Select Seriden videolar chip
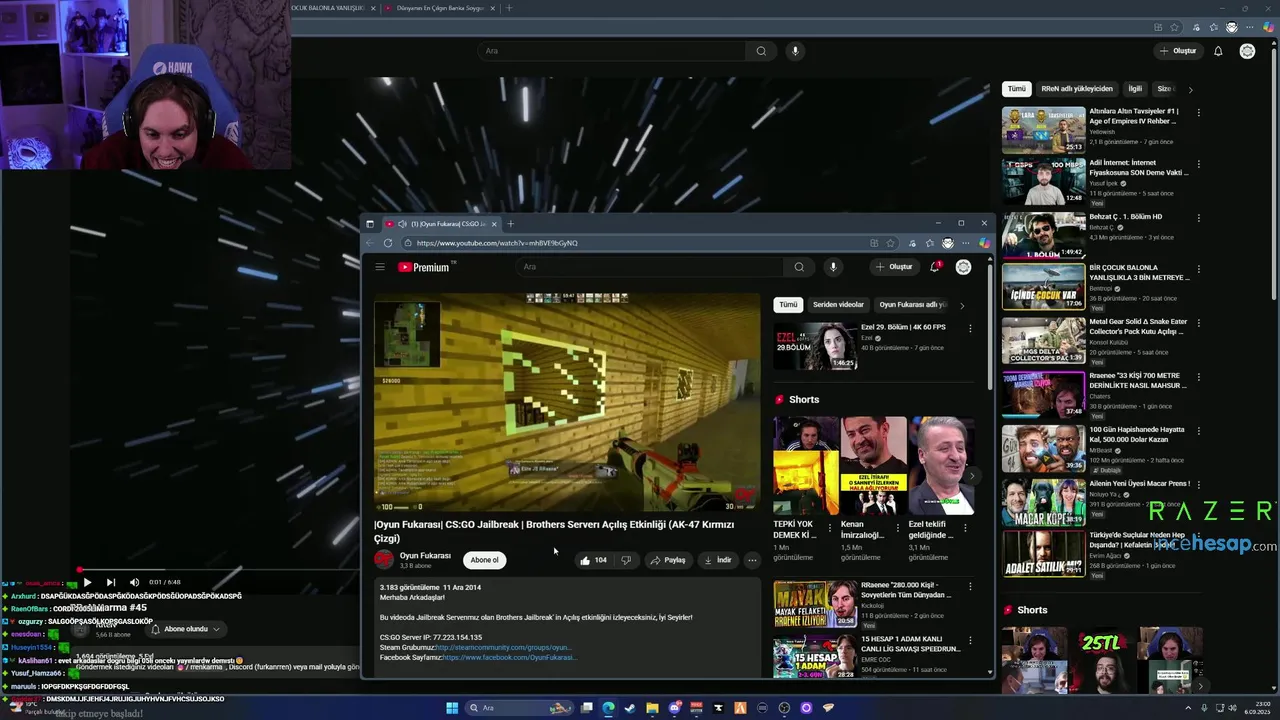The width and height of the screenshot is (1280, 720). click(838, 305)
